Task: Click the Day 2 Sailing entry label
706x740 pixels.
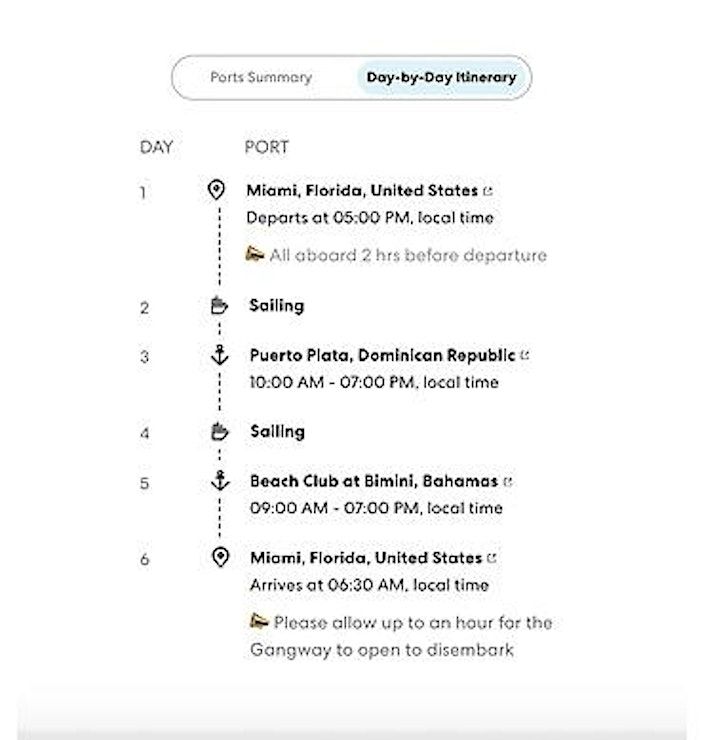Action: [x=277, y=306]
